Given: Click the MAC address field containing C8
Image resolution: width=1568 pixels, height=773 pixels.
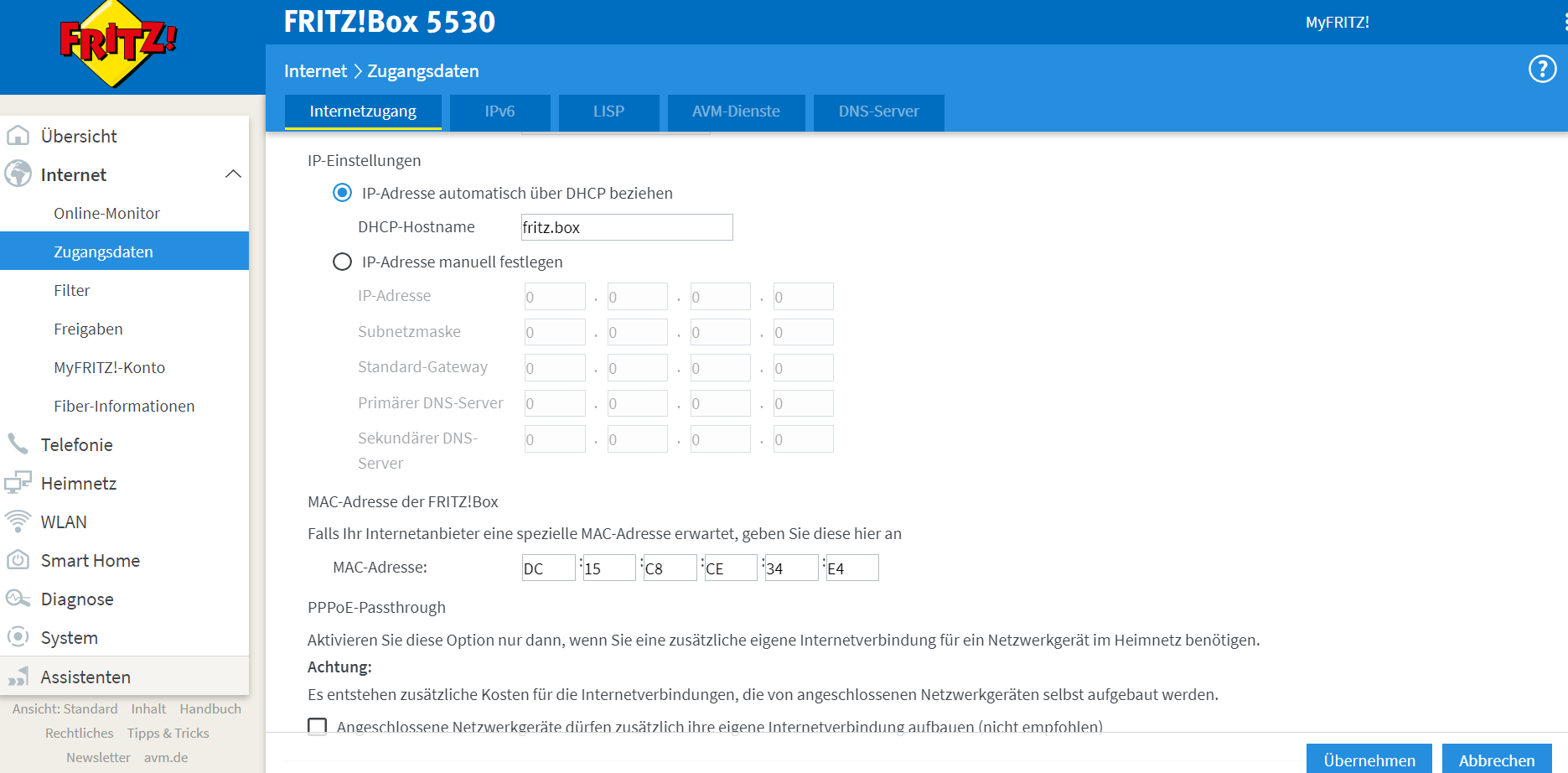Looking at the screenshot, I should (670, 568).
